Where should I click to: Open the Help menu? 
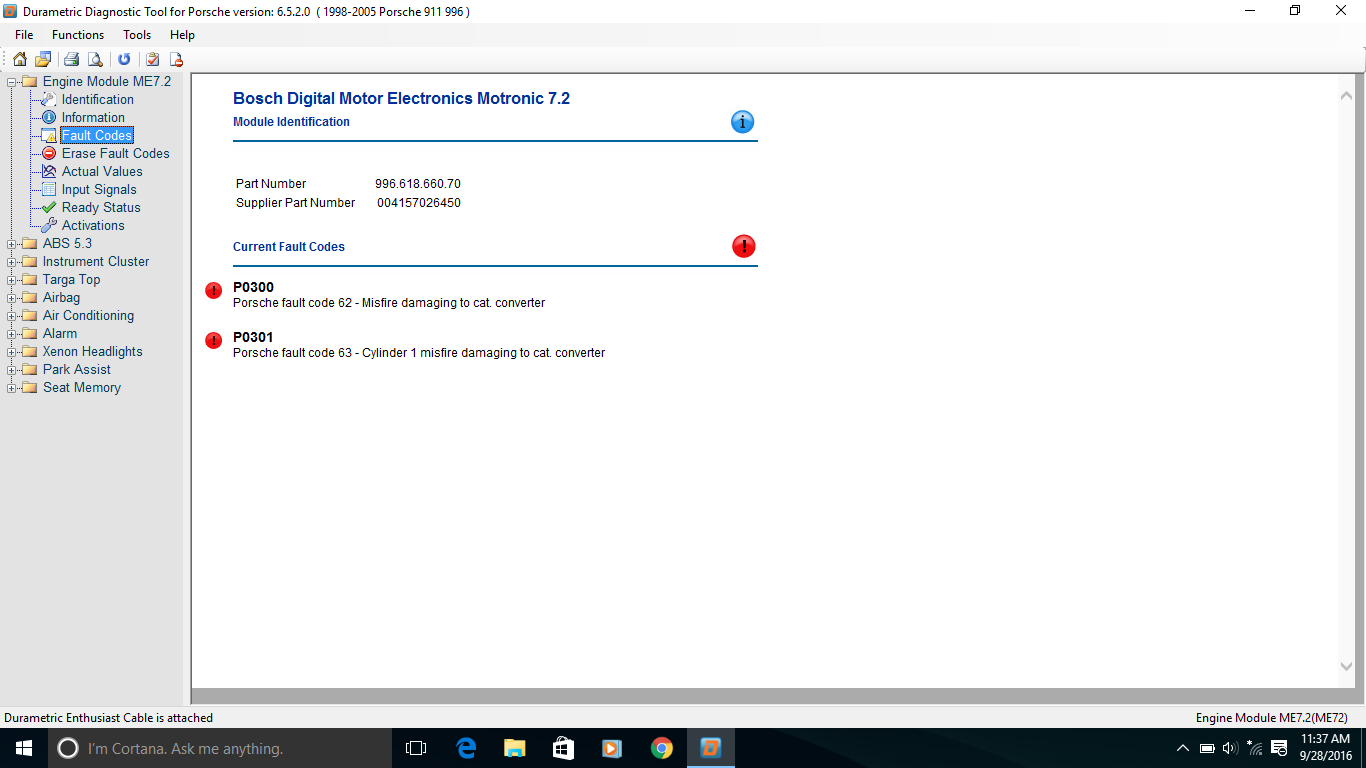(x=182, y=35)
